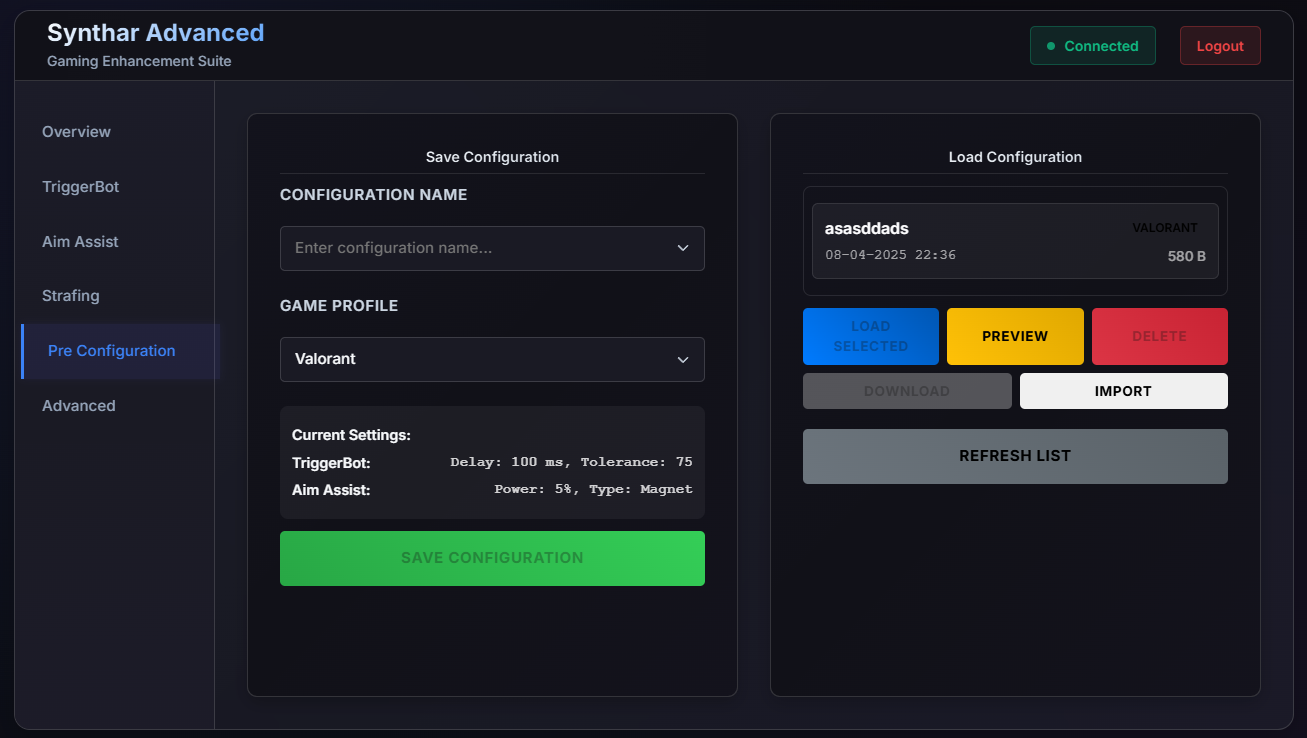Refresh the configuration list
This screenshot has width=1307, height=738.
(1015, 456)
